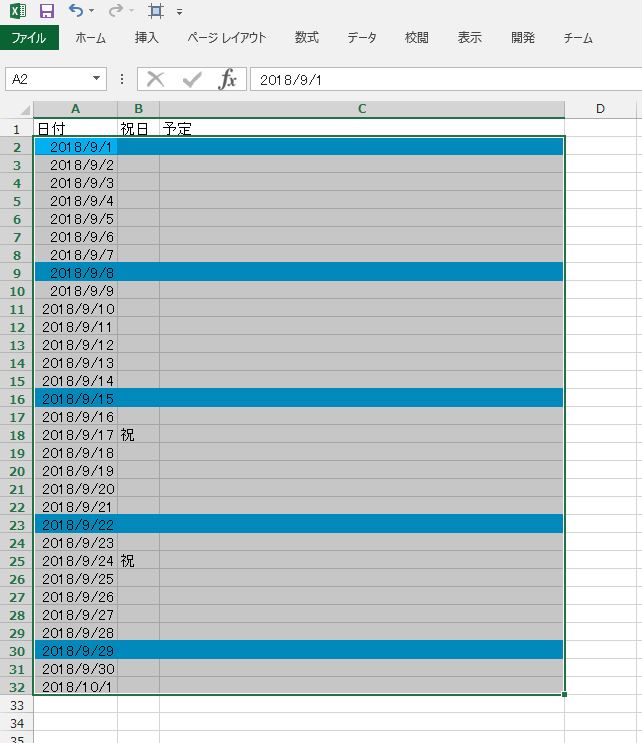Switch to the ホーム tab
This screenshot has width=642, height=743.
point(90,37)
